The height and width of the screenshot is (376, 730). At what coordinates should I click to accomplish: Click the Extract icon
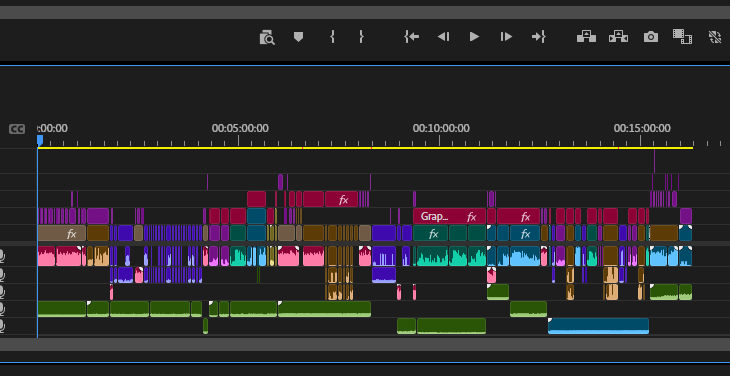pyautogui.click(x=618, y=36)
